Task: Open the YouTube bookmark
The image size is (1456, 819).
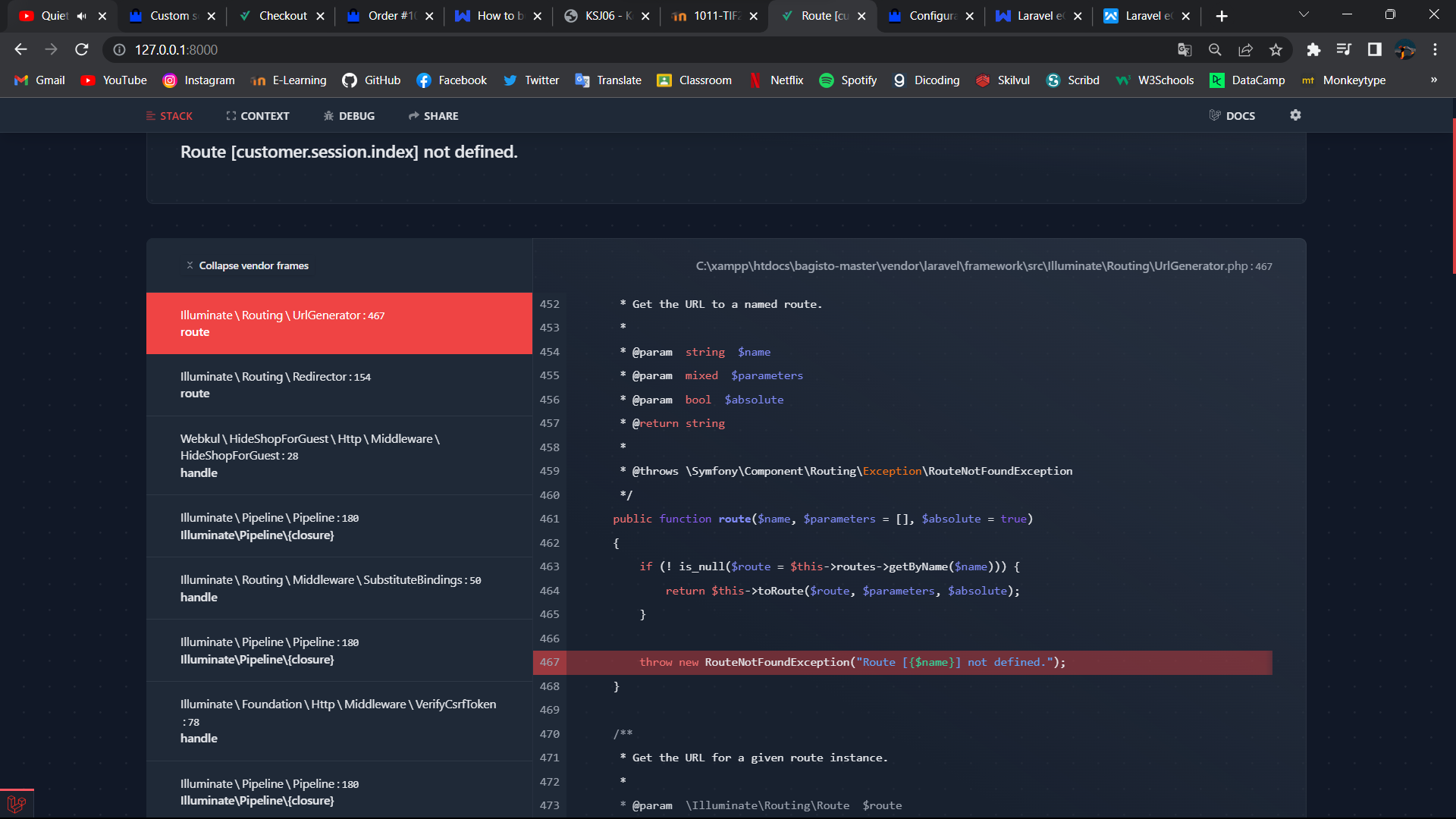Action: tap(115, 80)
